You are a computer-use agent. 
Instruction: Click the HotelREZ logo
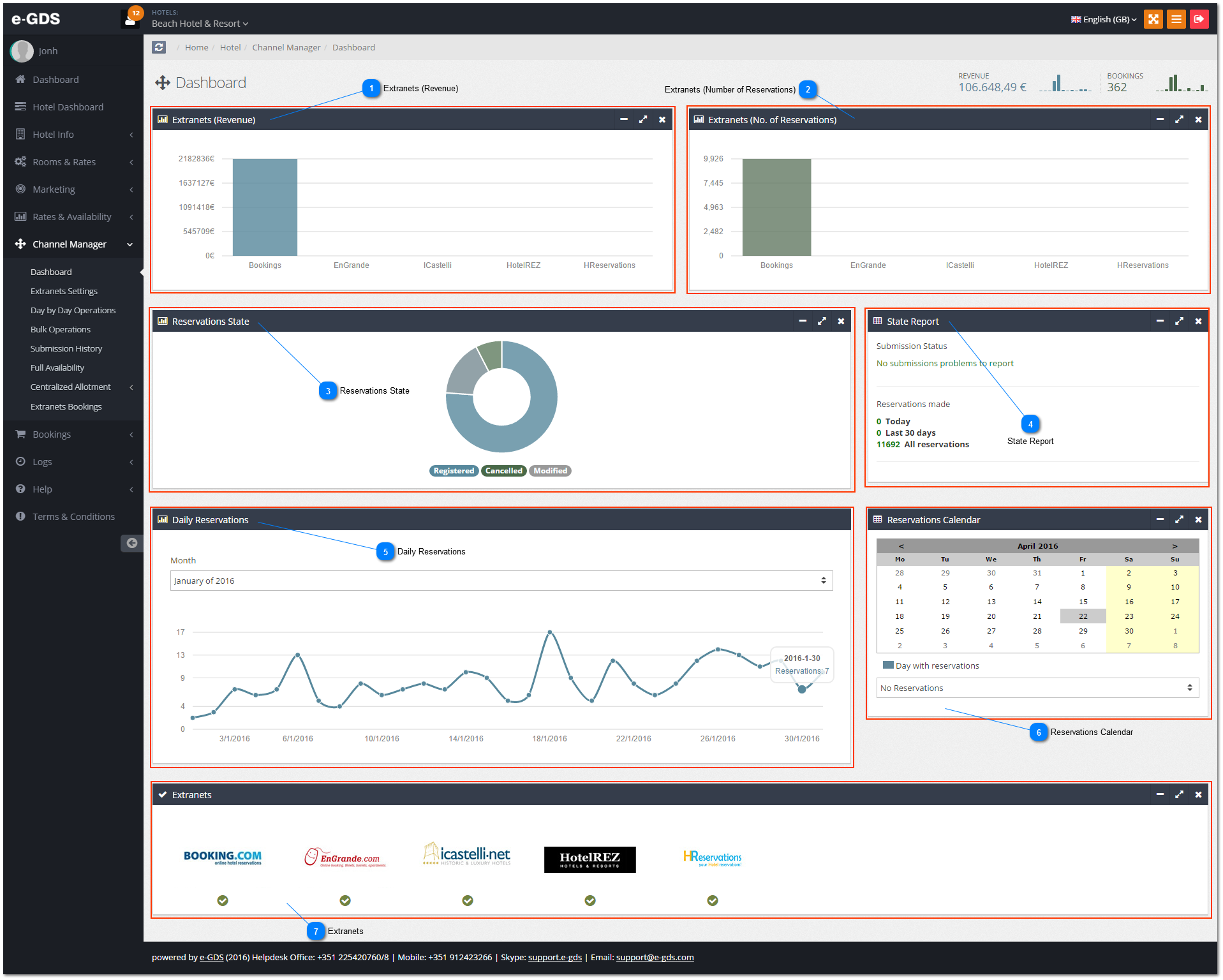tap(590, 859)
